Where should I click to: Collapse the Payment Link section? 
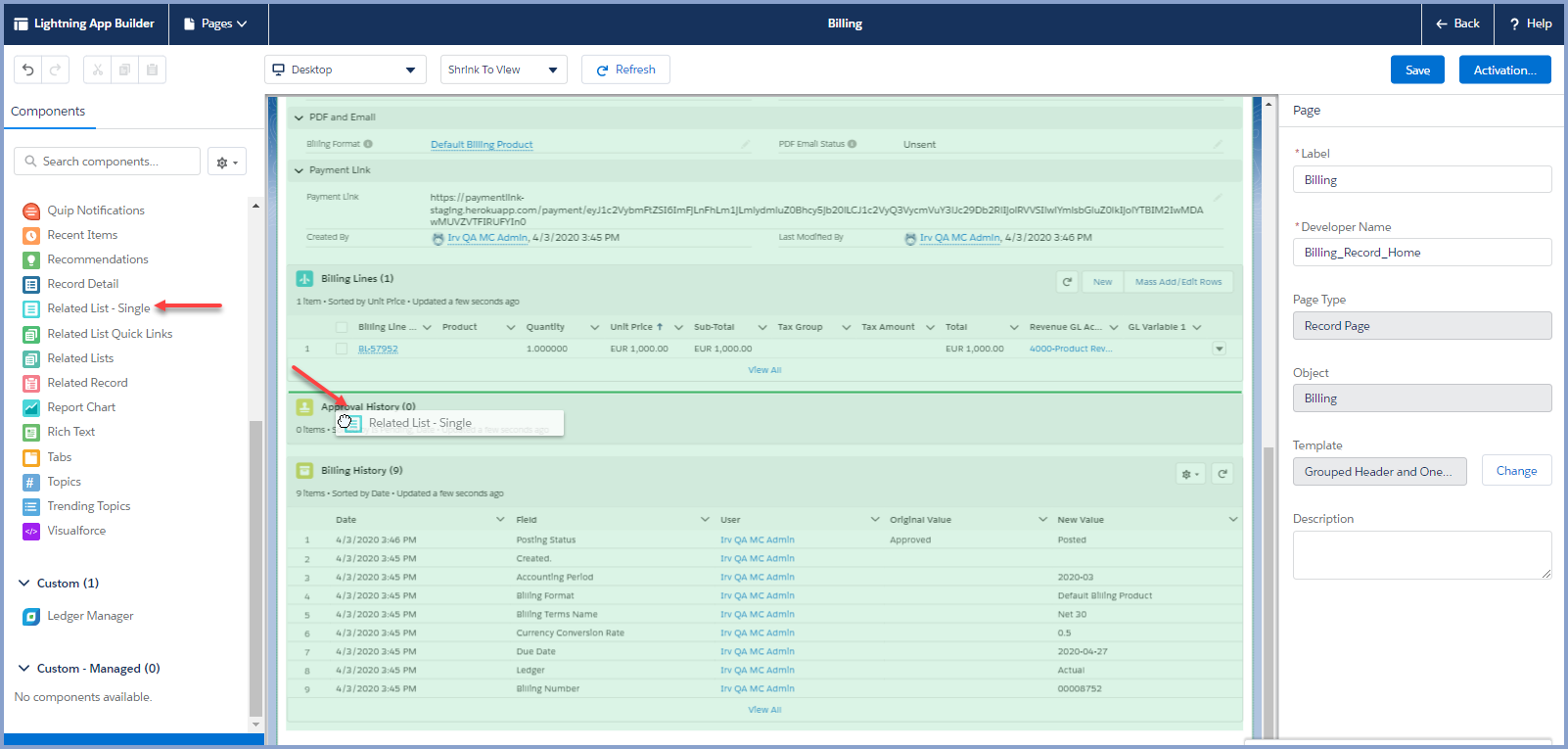pos(300,170)
